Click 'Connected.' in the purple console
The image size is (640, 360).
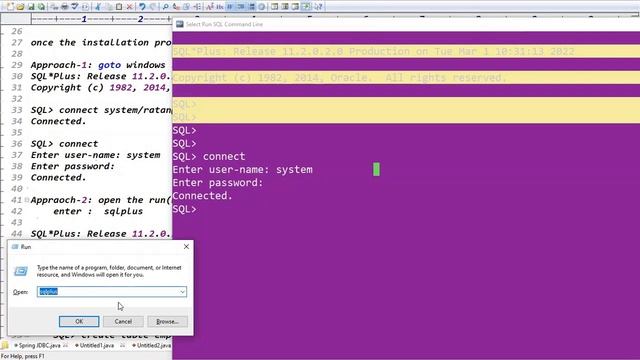pyautogui.click(x=202, y=196)
